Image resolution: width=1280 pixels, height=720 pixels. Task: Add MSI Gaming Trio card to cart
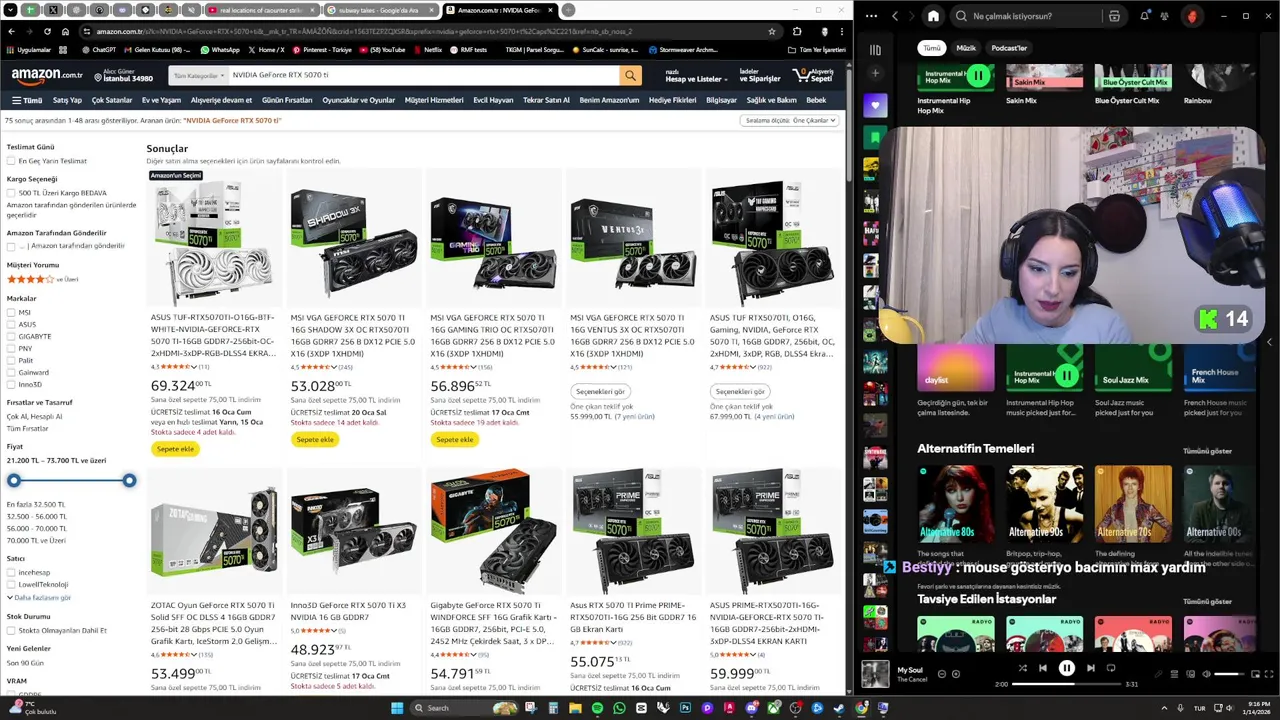point(454,439)
